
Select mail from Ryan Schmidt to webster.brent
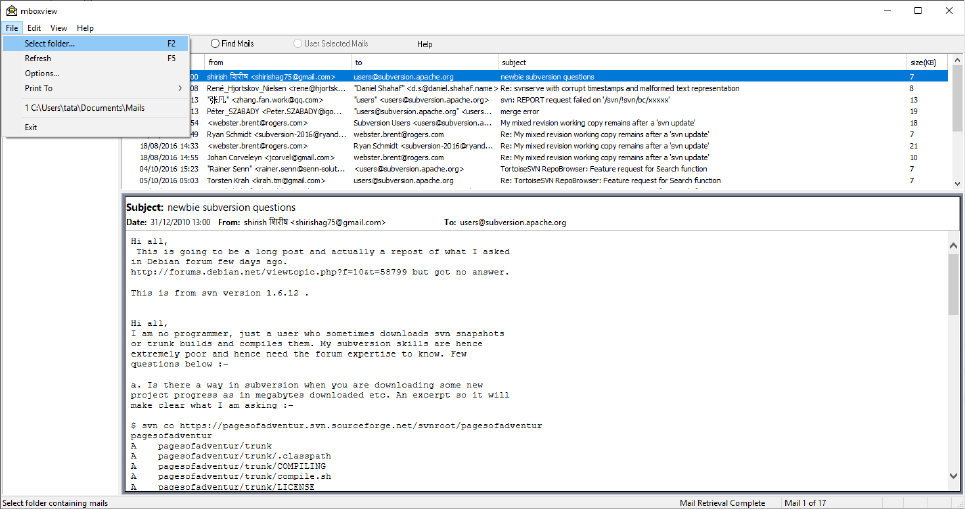(x=569, y=134)
